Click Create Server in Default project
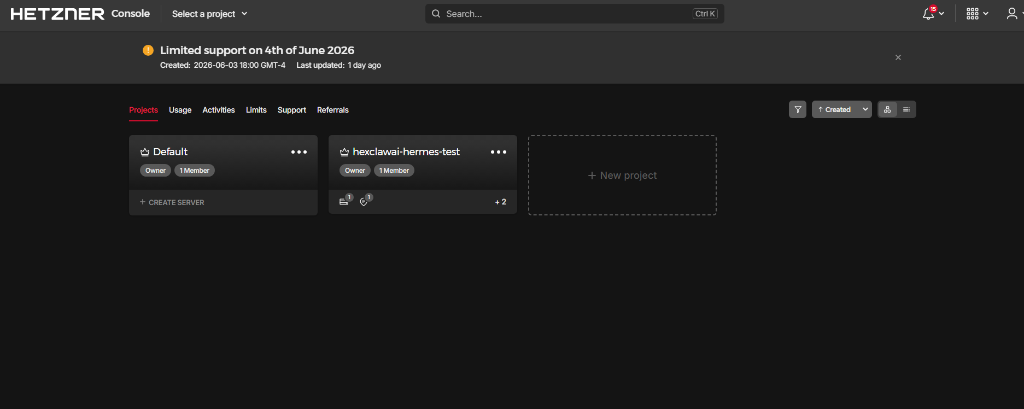This screenshot has width=1024, height=409. (172, 203)
